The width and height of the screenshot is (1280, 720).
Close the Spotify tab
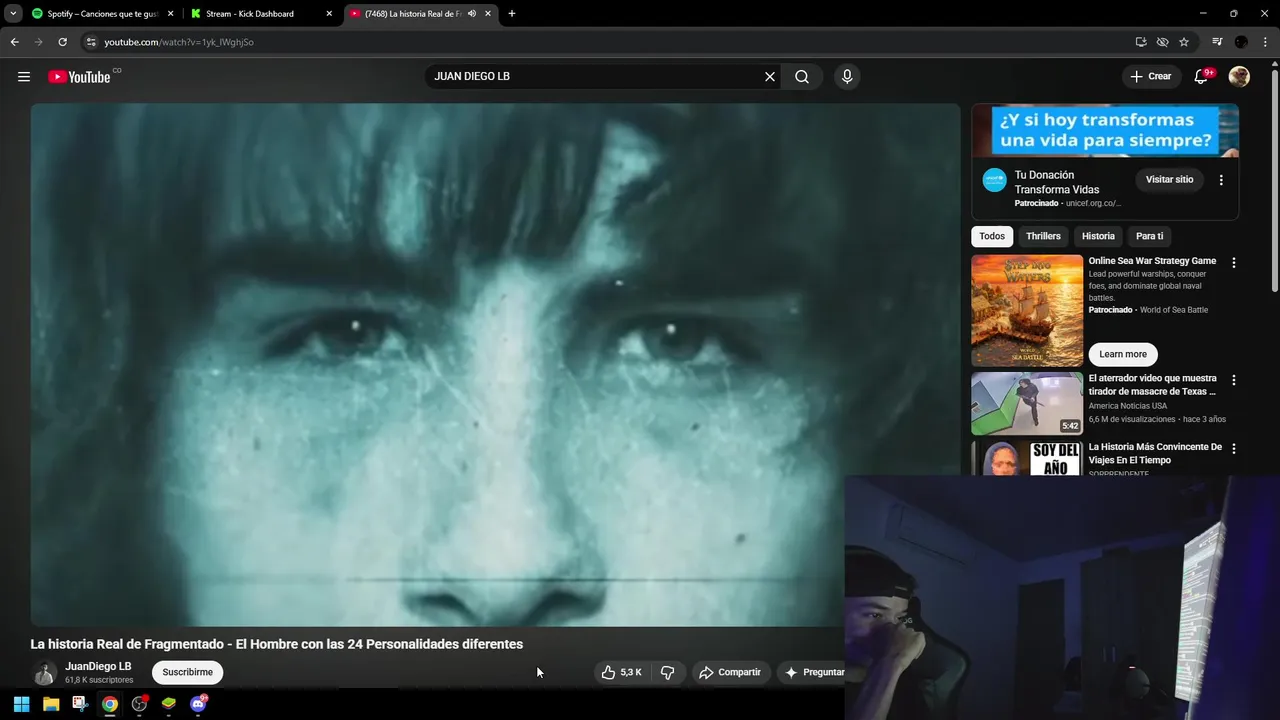[x=170, y=14]
